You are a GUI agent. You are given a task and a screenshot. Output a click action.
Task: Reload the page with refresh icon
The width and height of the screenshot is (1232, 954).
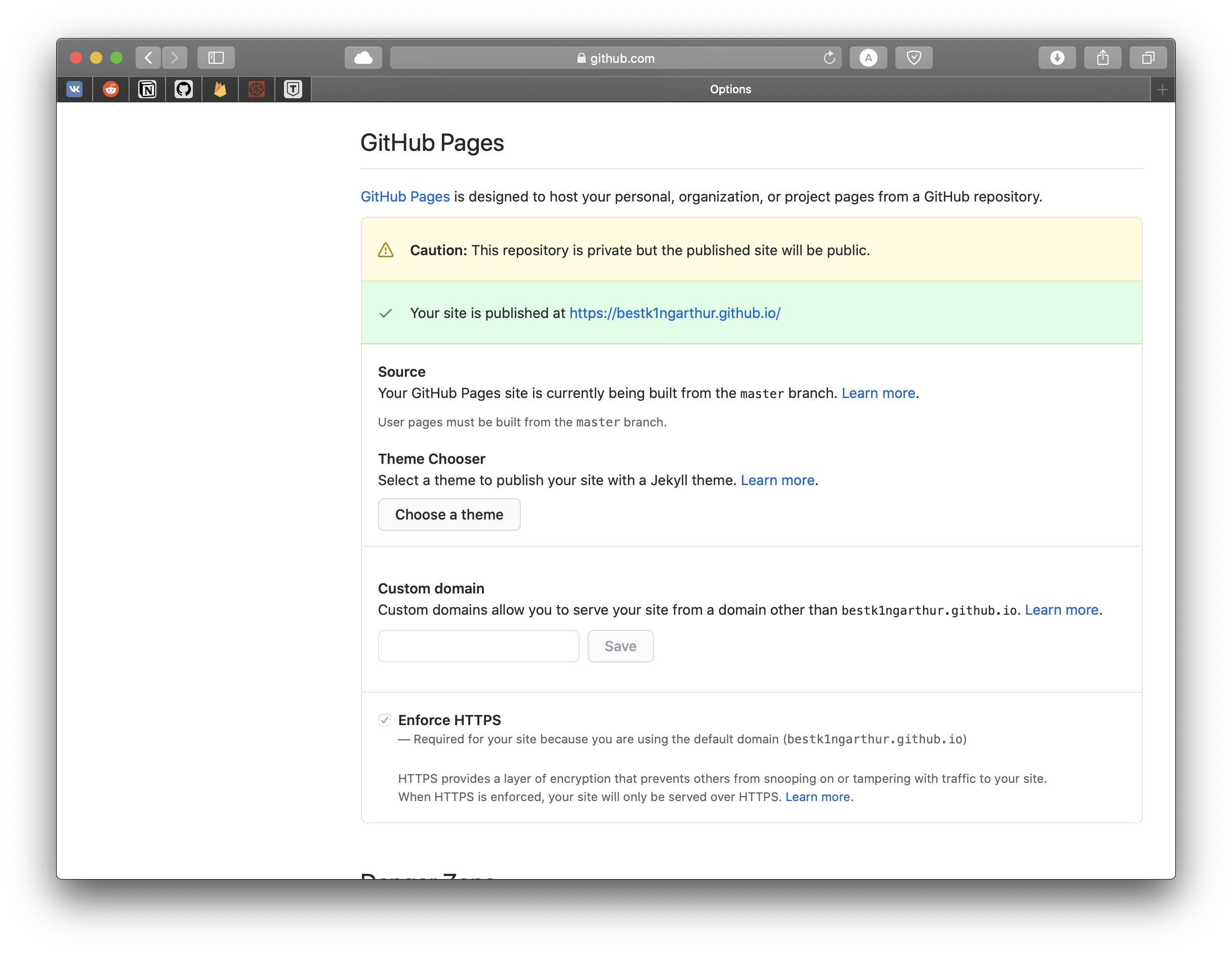point(829,58)
